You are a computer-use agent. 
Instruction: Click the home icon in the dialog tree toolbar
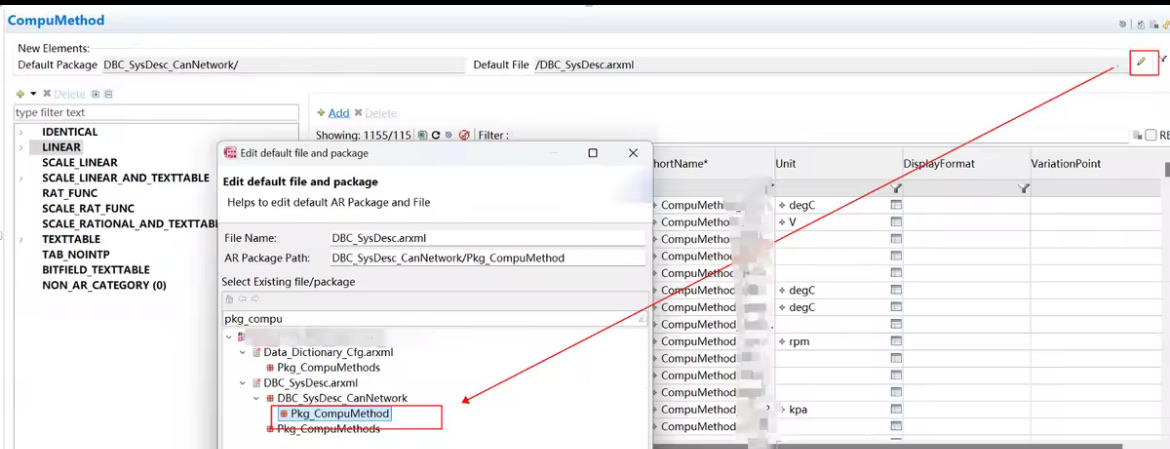click(x=230, y=299)
